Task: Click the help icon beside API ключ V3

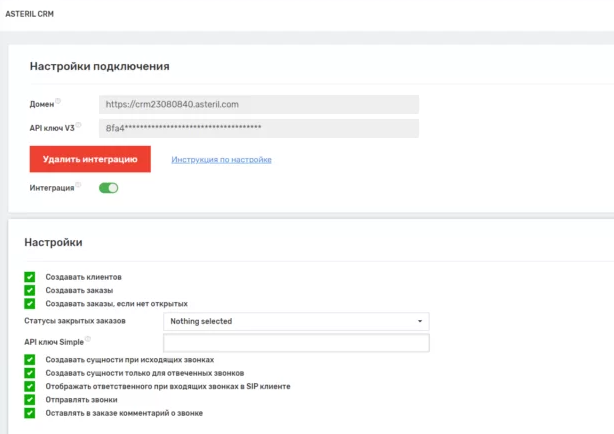Action: point(79,126)
